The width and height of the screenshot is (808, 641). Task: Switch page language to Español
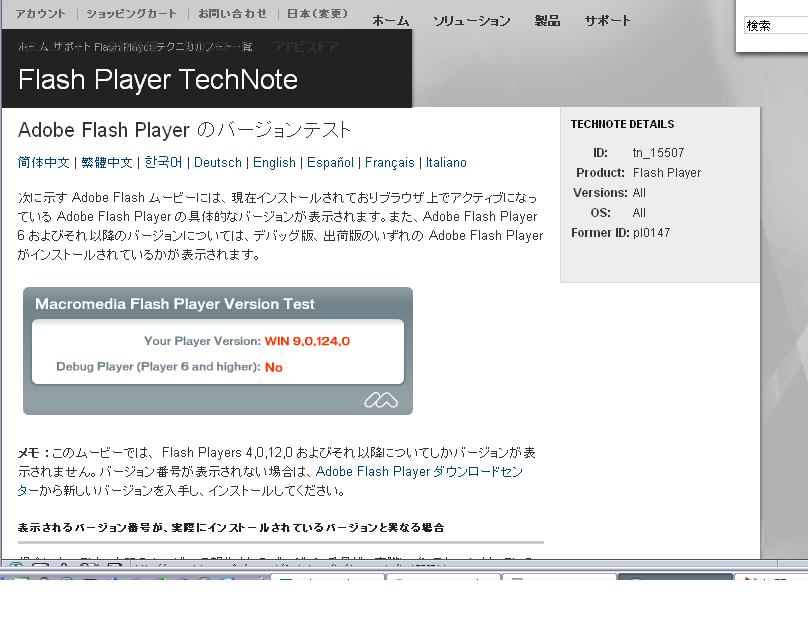[330, 163]
